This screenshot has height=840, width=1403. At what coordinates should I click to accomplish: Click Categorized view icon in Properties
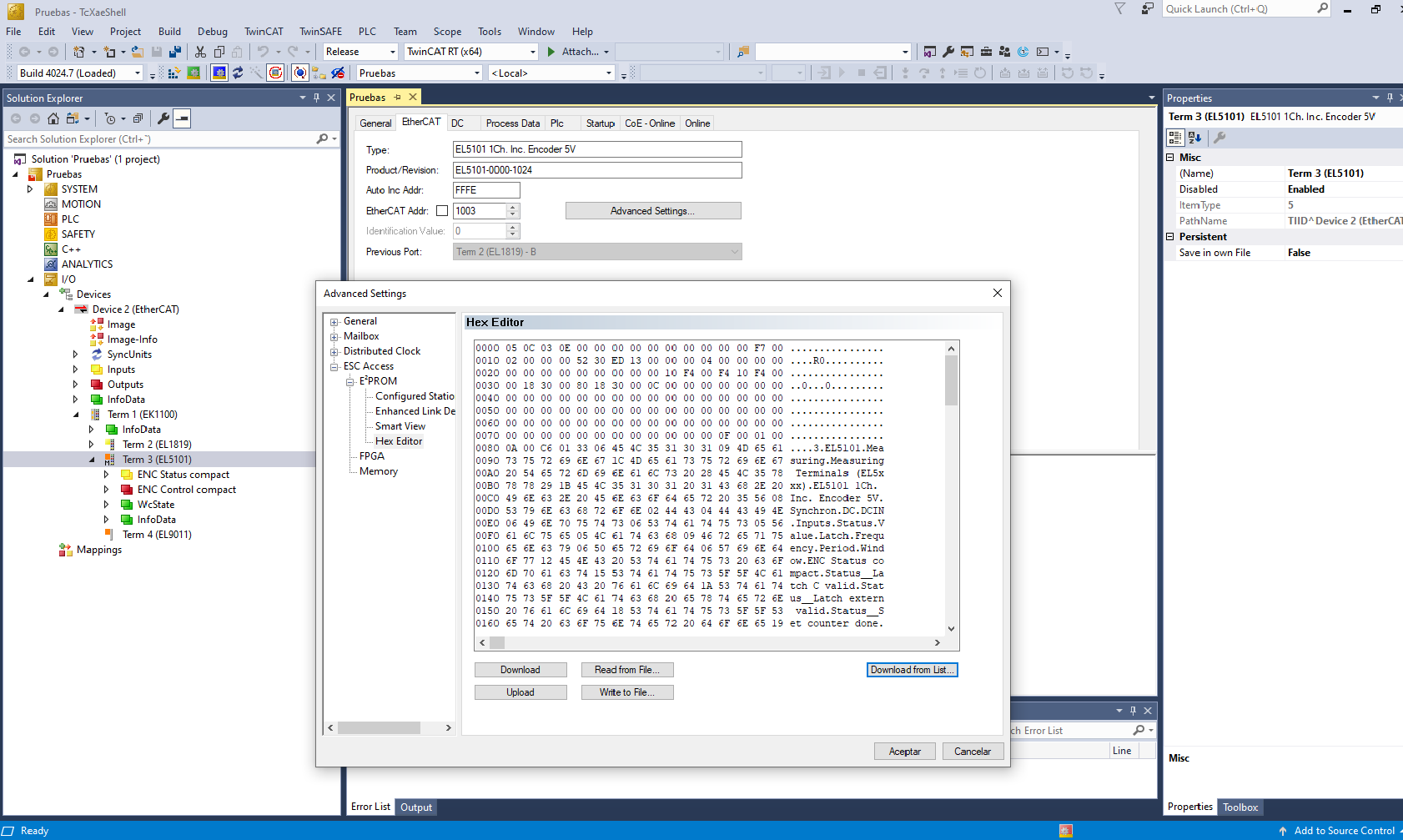click(1175, 138)
